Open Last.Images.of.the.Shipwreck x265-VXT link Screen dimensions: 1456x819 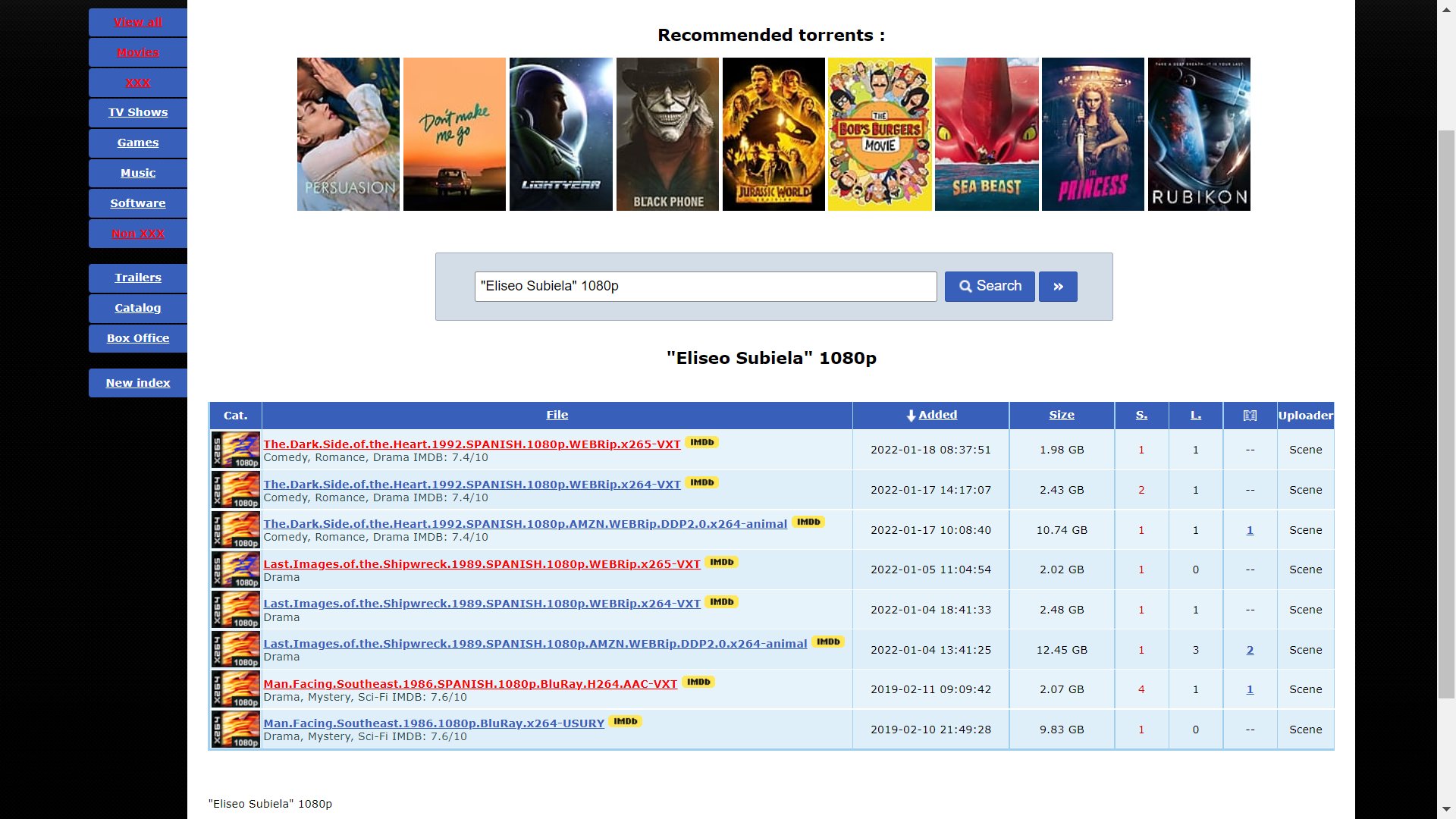(482, 564)
